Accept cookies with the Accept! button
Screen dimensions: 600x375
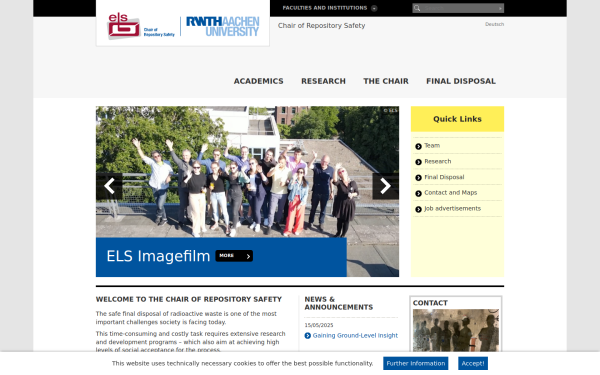click(473, 364)
